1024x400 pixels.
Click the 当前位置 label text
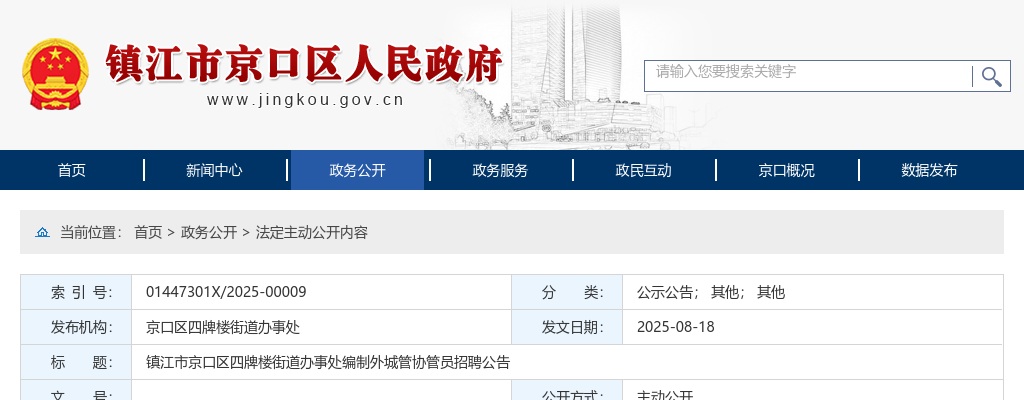(91, 232)
